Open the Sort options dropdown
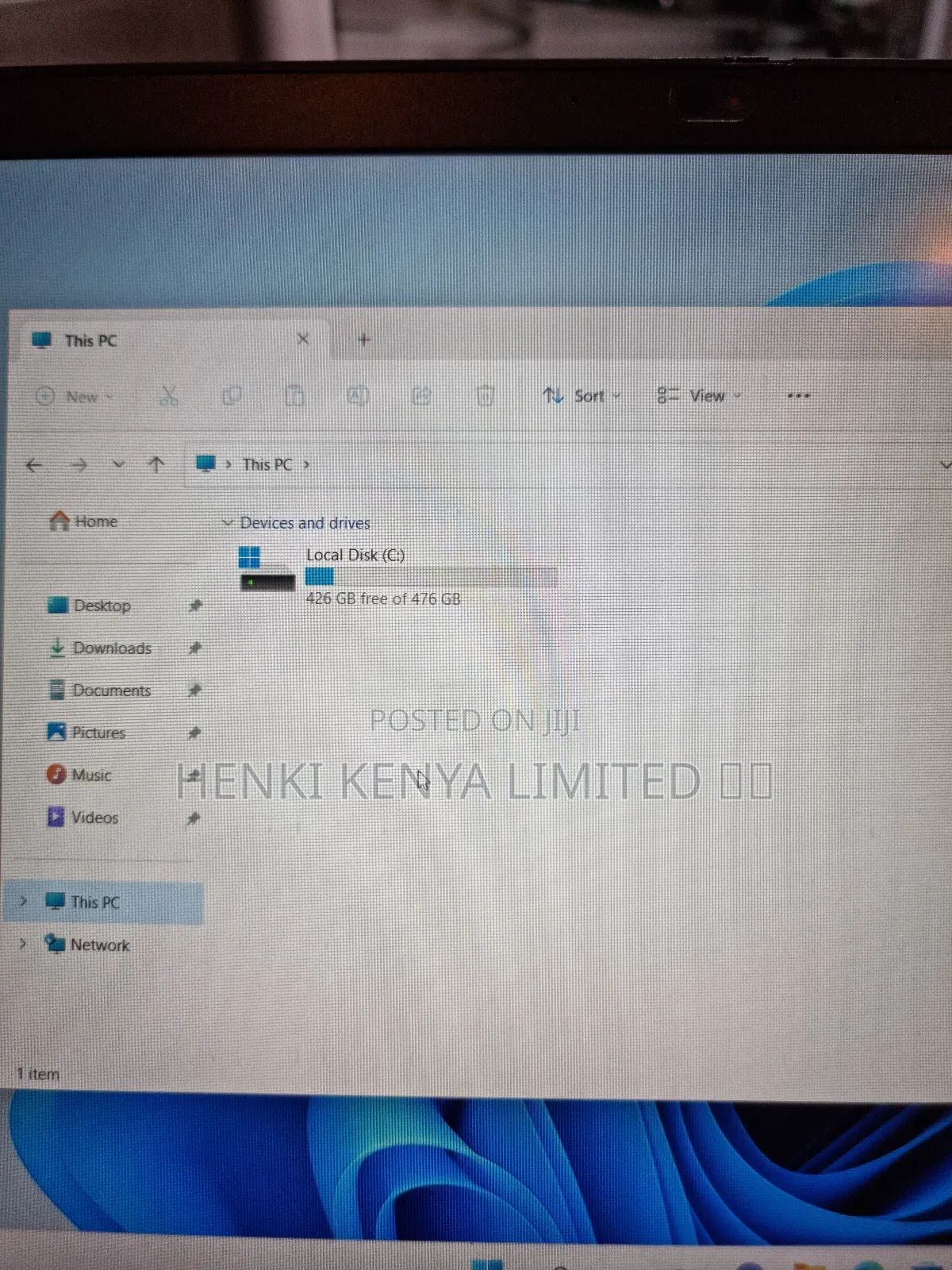This screenshot has width=952, height=1270. coord(582,395)
